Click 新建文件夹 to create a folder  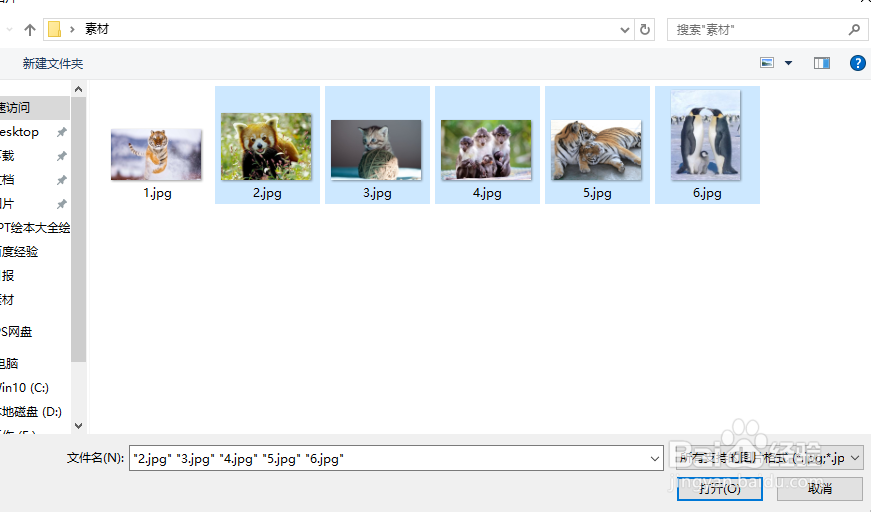point(53,64)
